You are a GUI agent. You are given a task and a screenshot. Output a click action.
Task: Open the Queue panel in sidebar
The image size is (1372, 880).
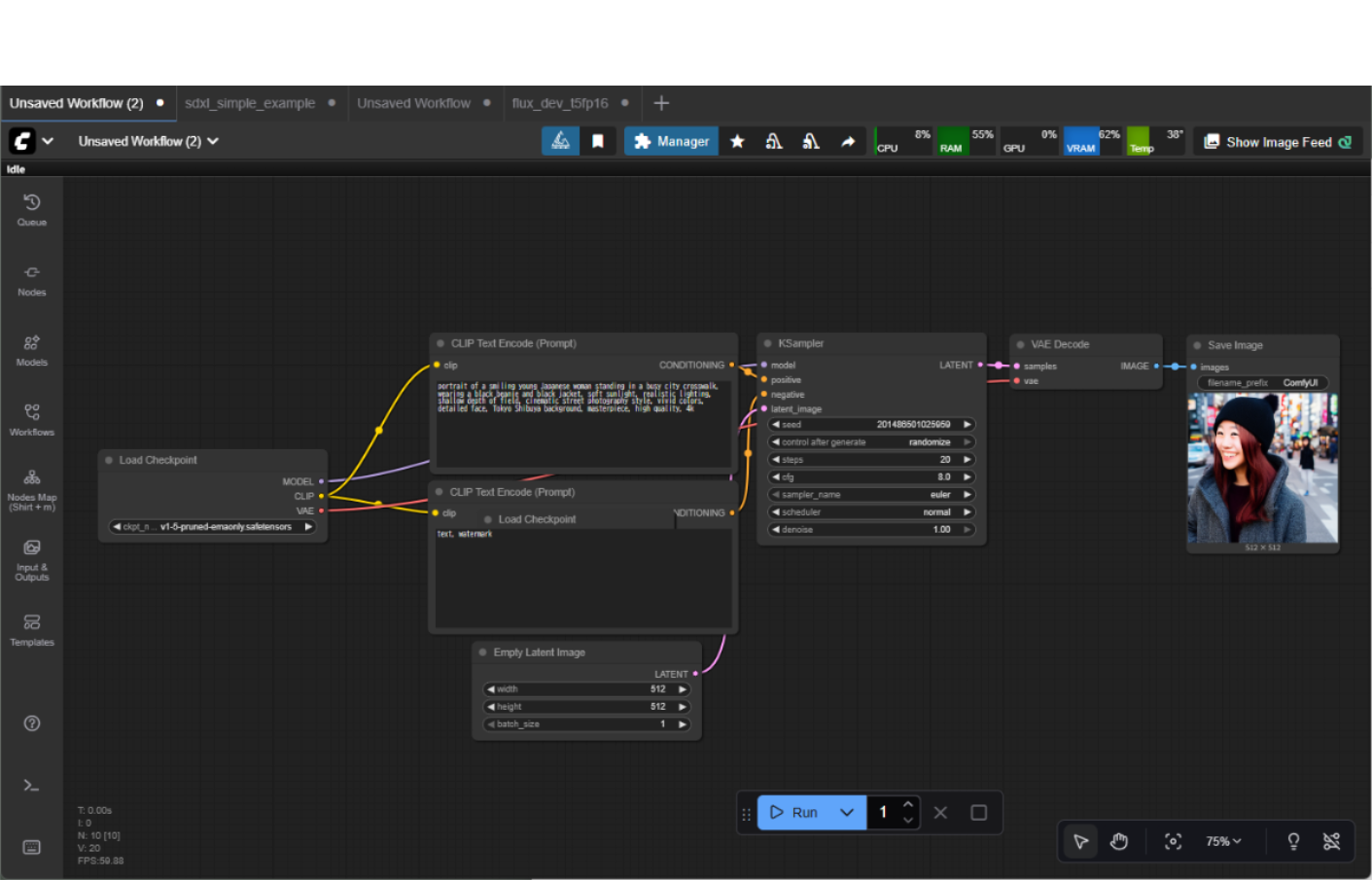(31, 209)
